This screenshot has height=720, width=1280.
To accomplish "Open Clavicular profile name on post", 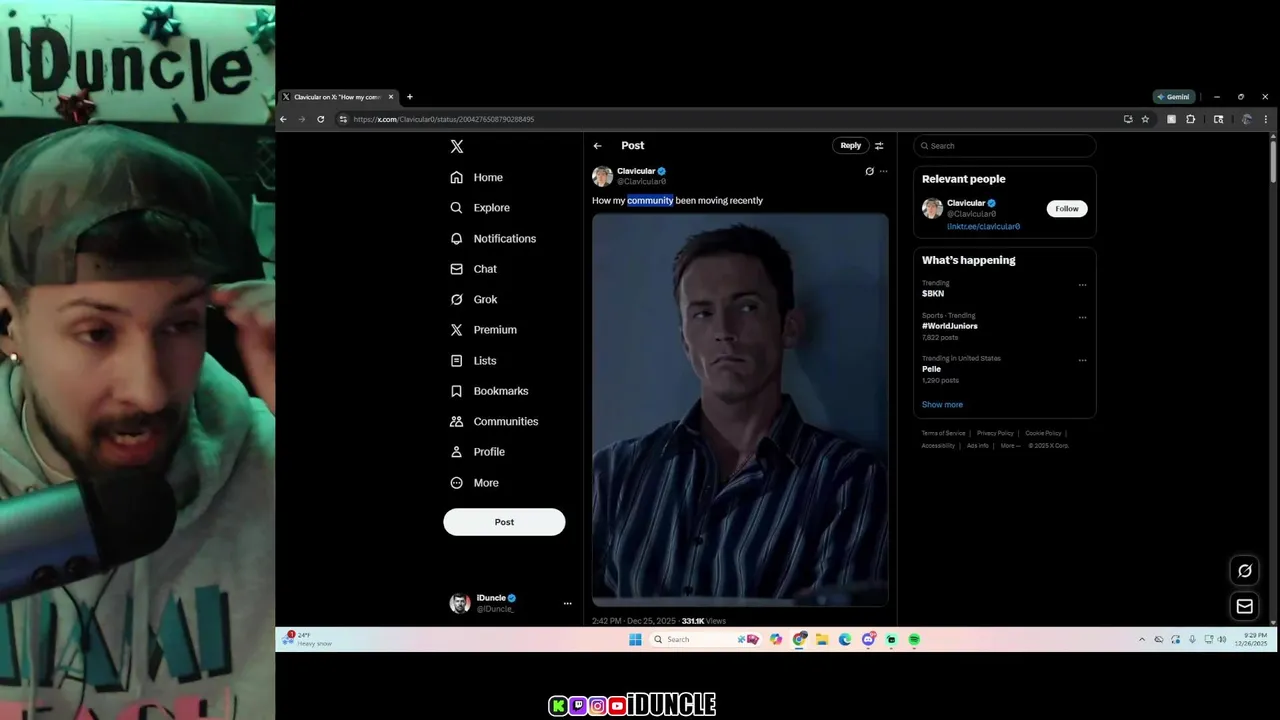I will point(636,171).
